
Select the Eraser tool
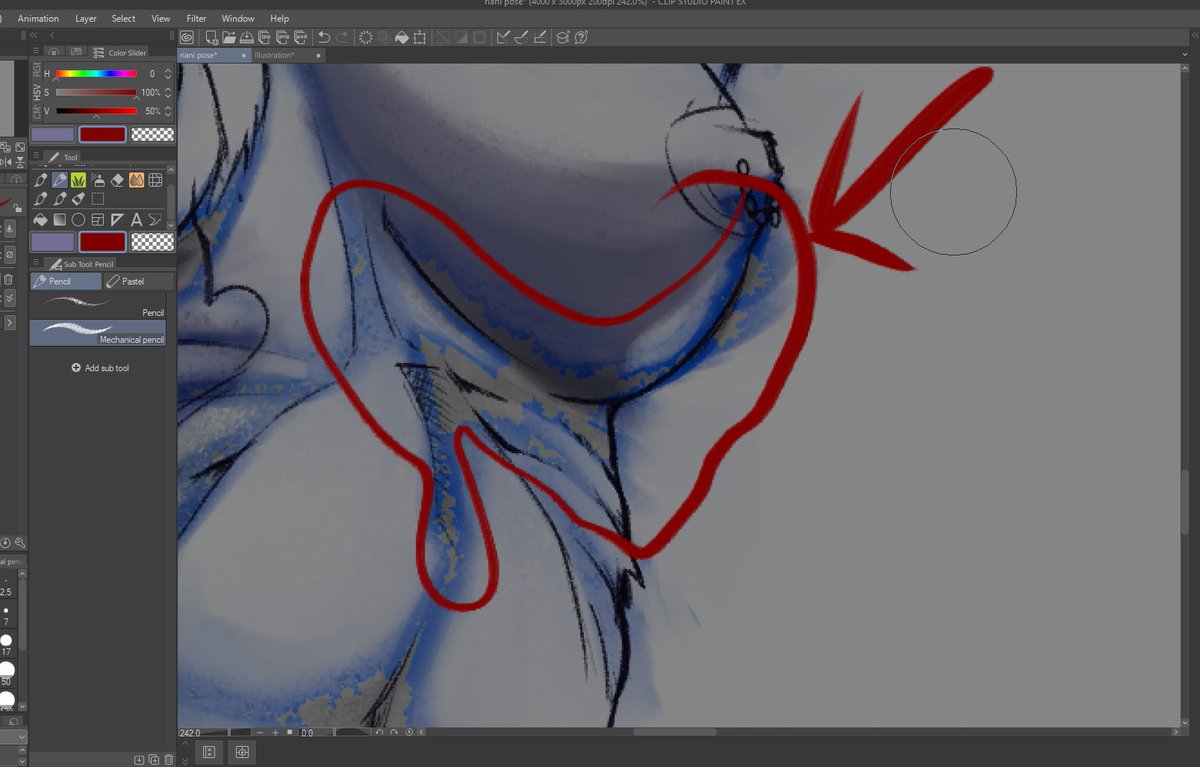(117, 180)
